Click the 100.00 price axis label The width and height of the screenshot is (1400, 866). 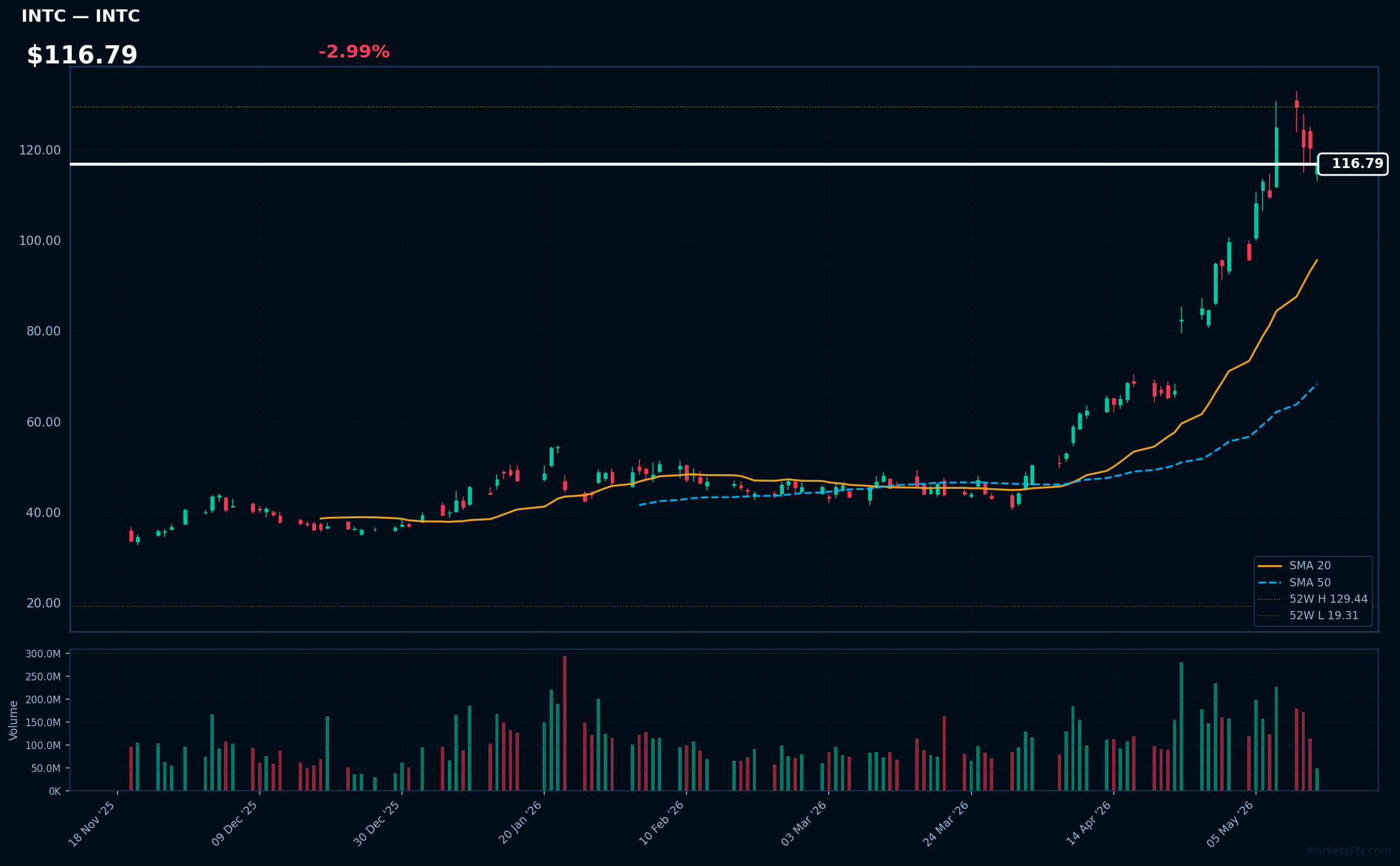(40, 241)
